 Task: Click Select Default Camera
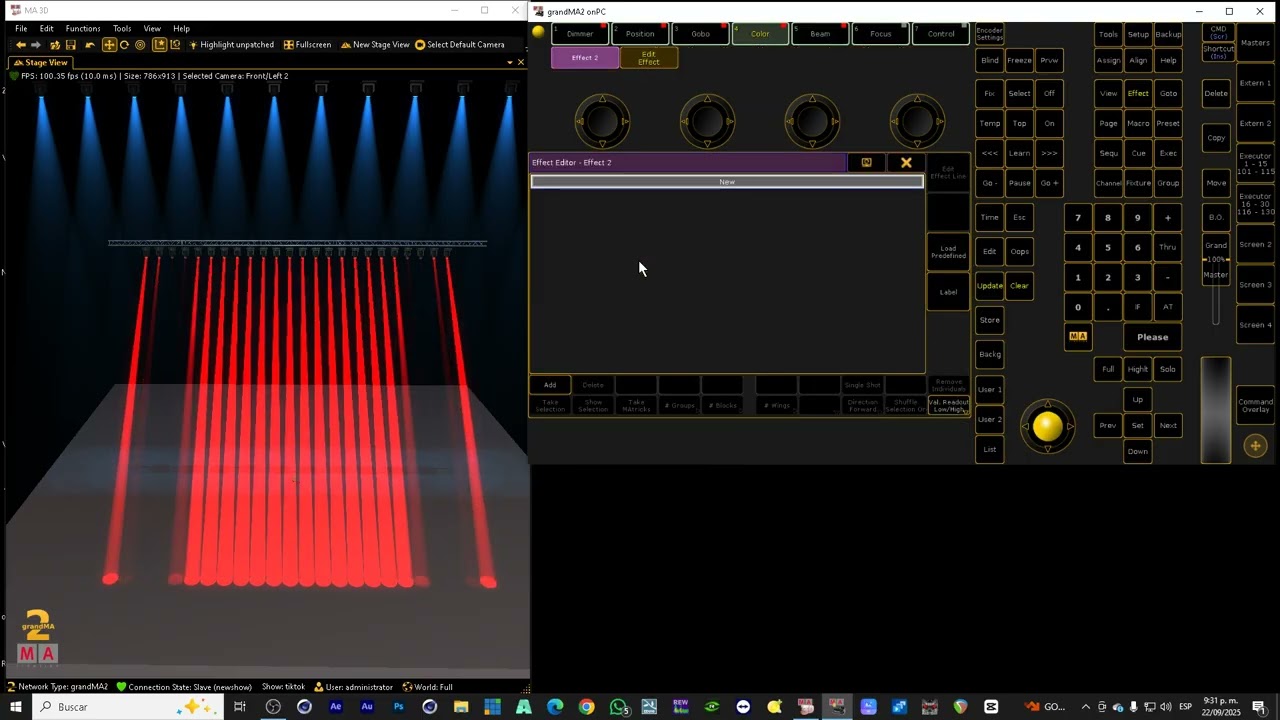459,45
